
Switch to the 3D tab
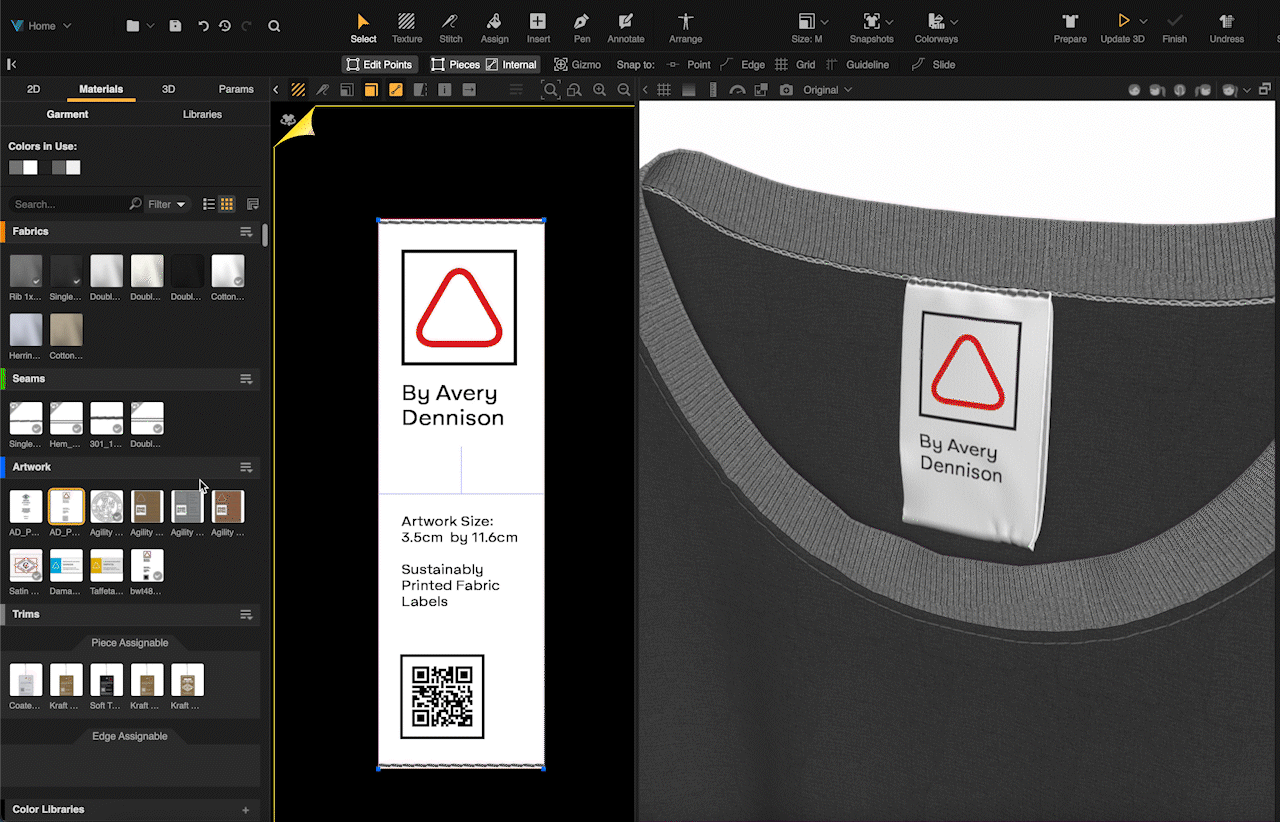coord(168,89)
